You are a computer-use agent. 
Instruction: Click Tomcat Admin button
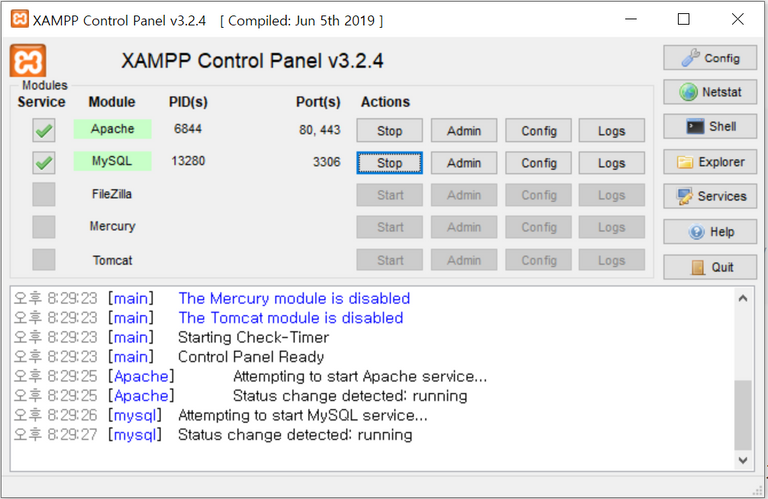click(x=464, y=260)
